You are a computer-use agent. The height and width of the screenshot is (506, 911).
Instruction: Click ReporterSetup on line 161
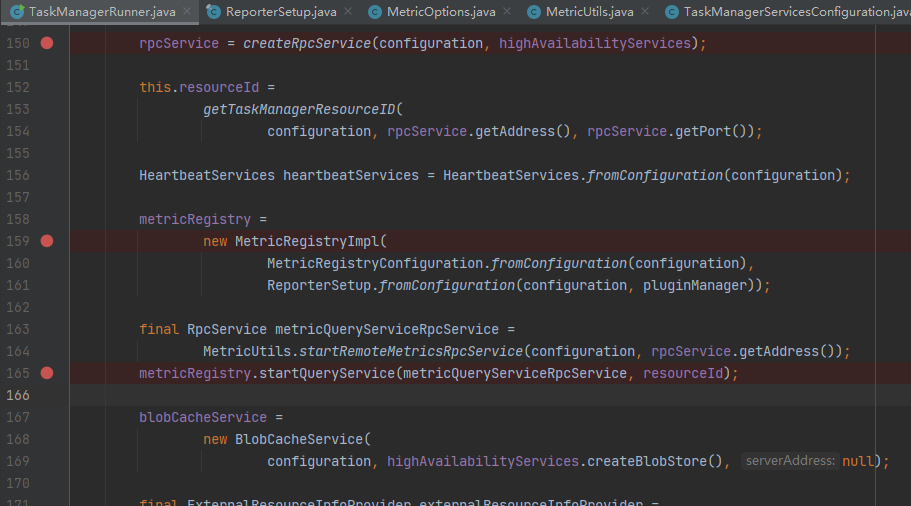(x=319, y=285)
